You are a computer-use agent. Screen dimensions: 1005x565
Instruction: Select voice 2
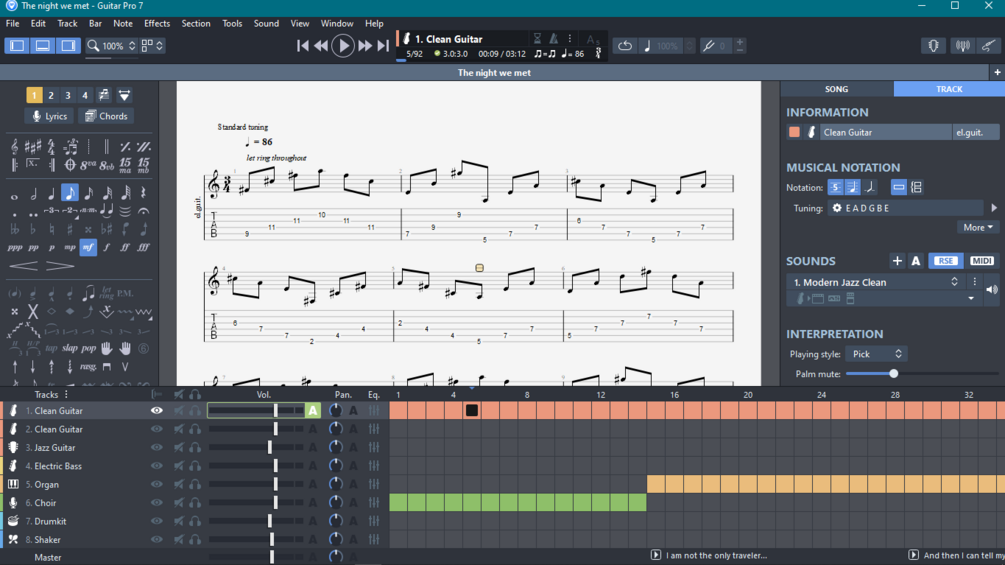coord(51,95)
